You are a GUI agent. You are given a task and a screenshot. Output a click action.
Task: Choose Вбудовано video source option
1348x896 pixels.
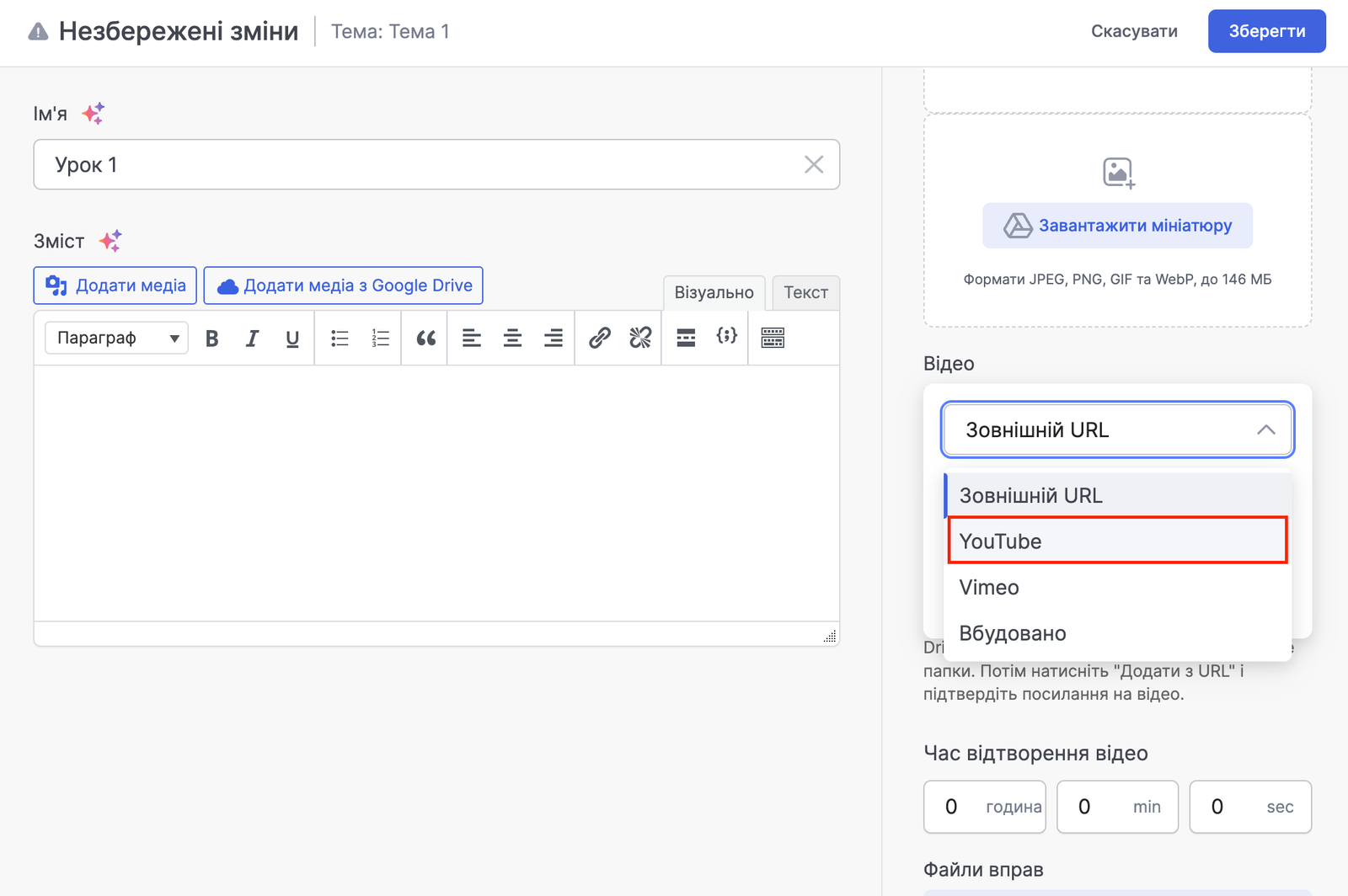1117,633
